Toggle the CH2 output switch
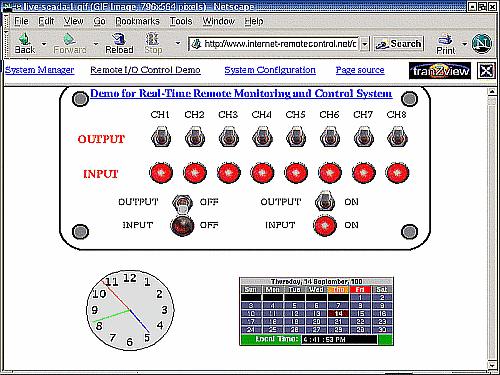This screenshot has height=375, width=500. point(195,137)
